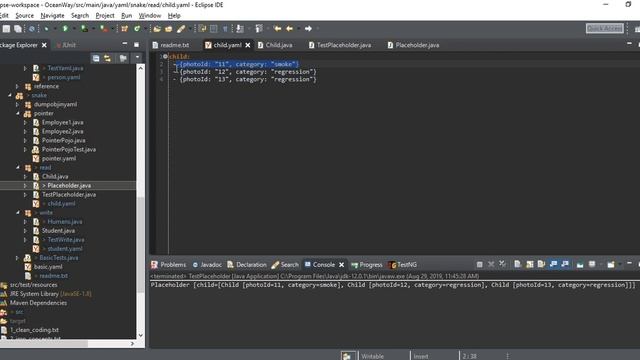This screenshot has height=360, width=640.
Task: Click the Last Edit Location arrow icon
Action: (x=278, y=29)
